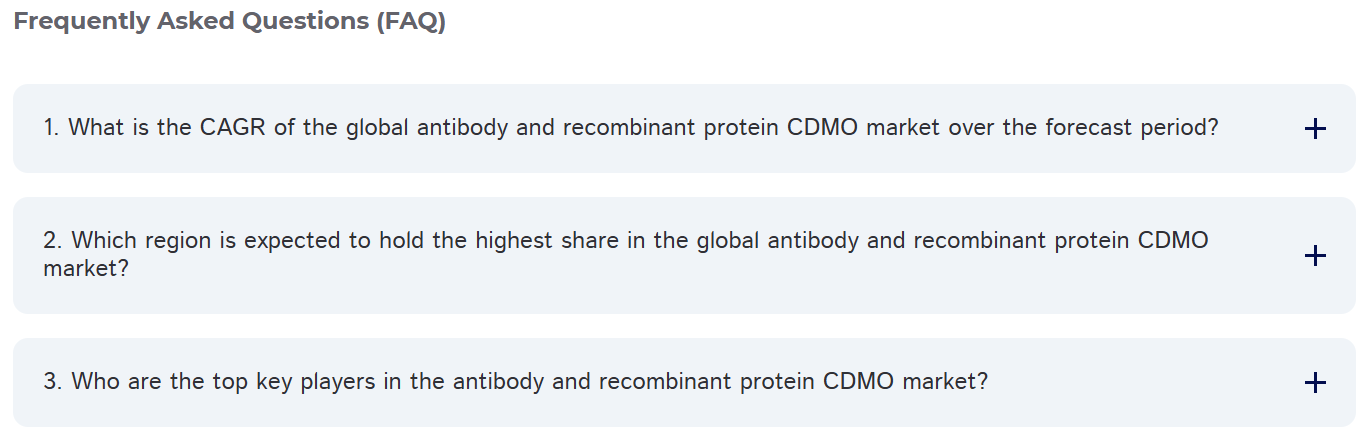This screenshot has height=442, width=1371.
Task: Click 'forecast period?' in the first question
Action: pyautogui.click(x=1131, y=128)
